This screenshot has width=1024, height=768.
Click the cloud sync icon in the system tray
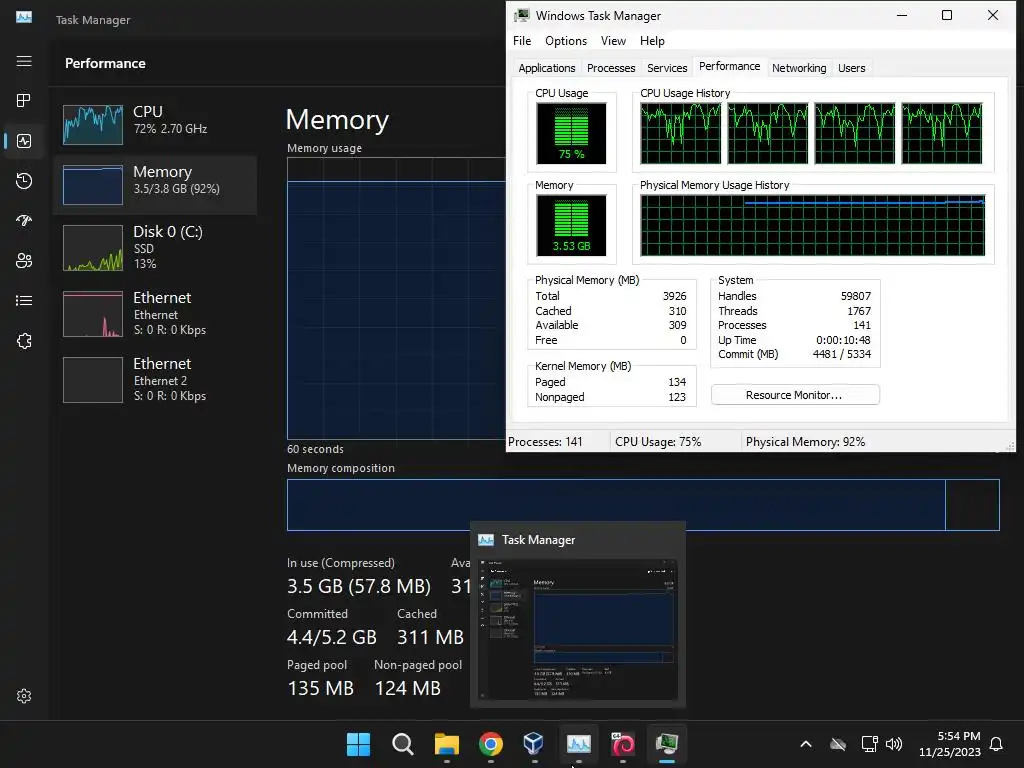coord(838,744)
